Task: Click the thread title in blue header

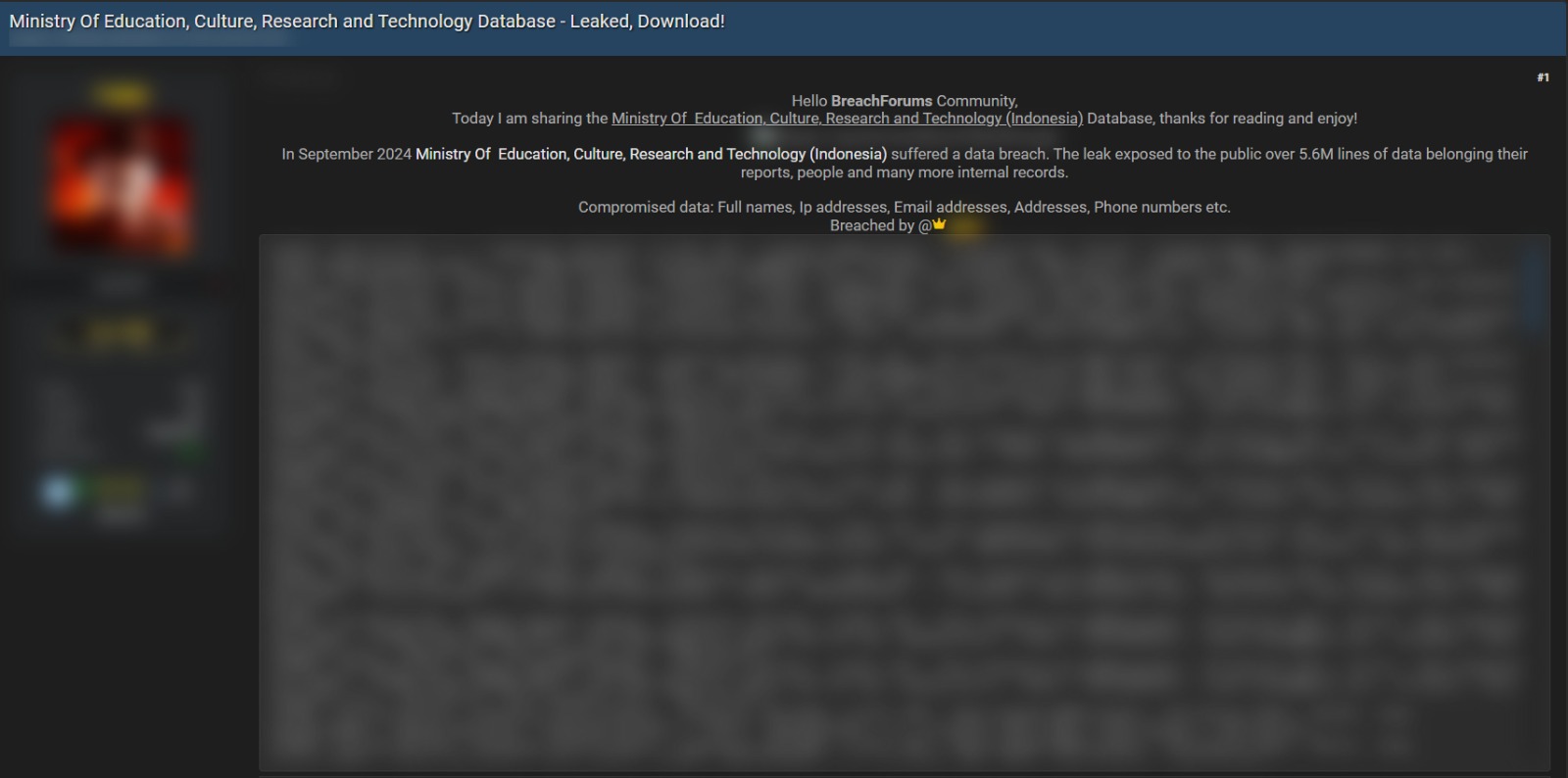Action: 367,22
